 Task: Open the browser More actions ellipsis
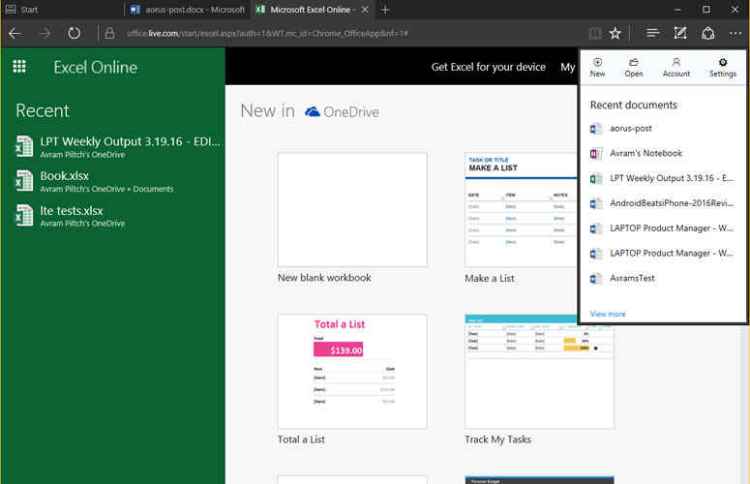[x=735, y=33]
